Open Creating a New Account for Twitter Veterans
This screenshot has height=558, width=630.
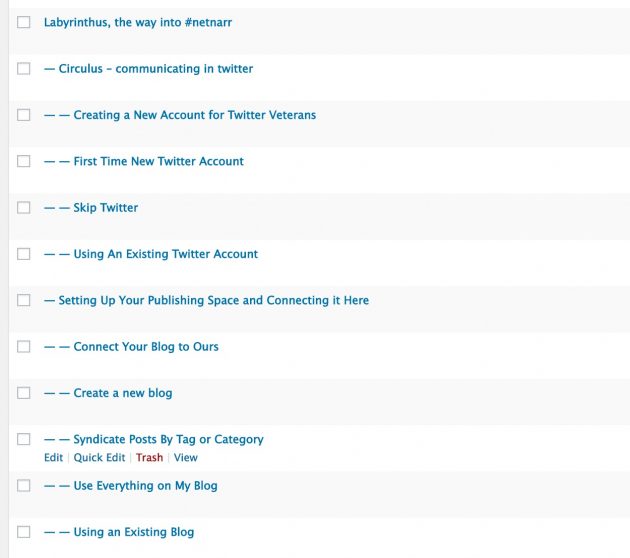[194, 115]
